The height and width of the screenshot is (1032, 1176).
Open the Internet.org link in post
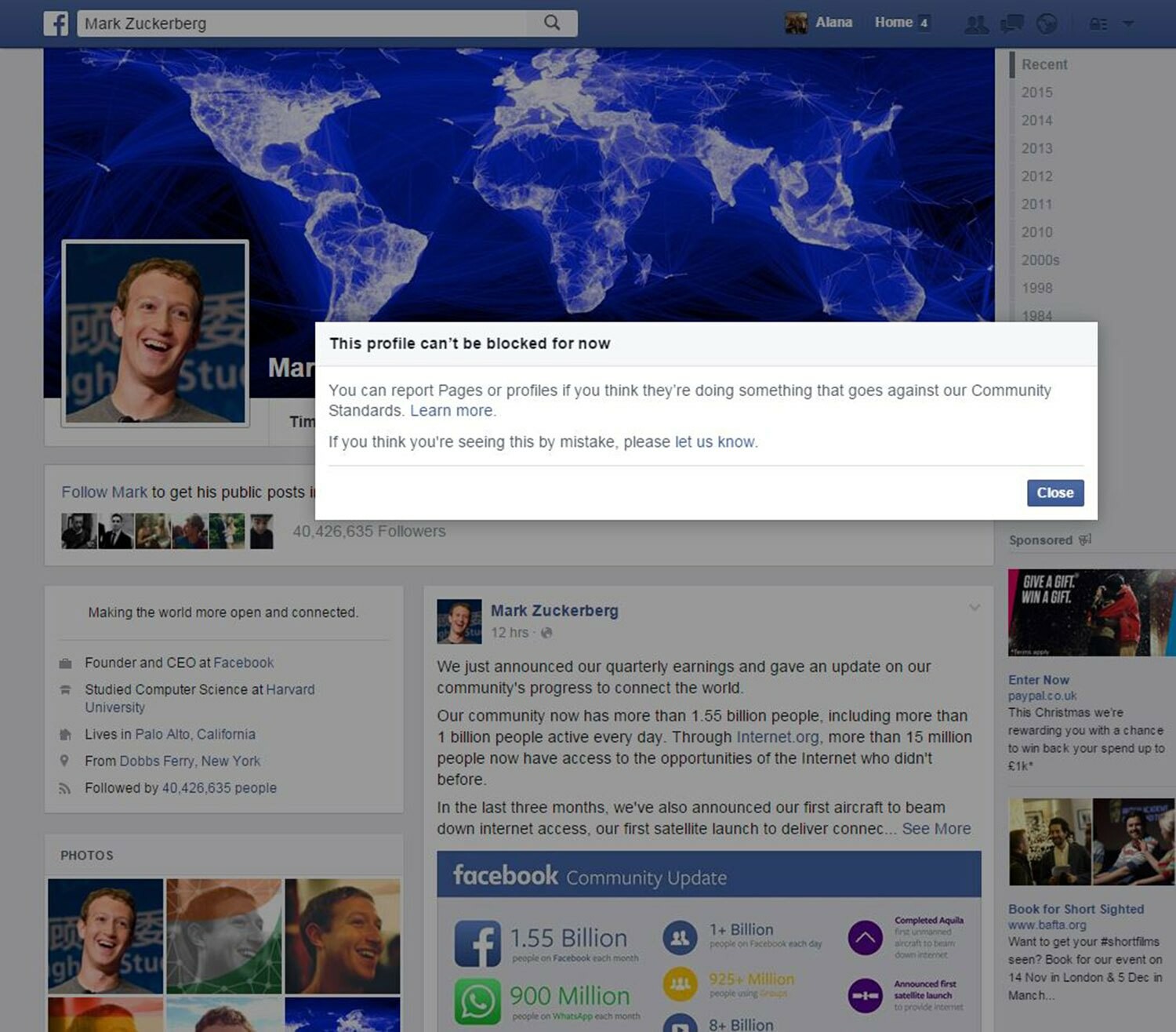coord(778,737)
